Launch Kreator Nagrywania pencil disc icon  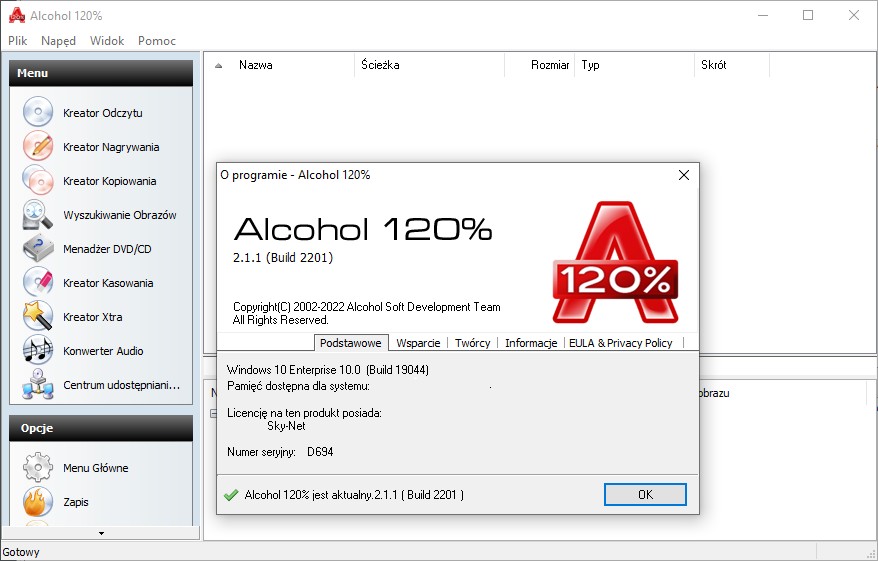(x=38, y=146)
